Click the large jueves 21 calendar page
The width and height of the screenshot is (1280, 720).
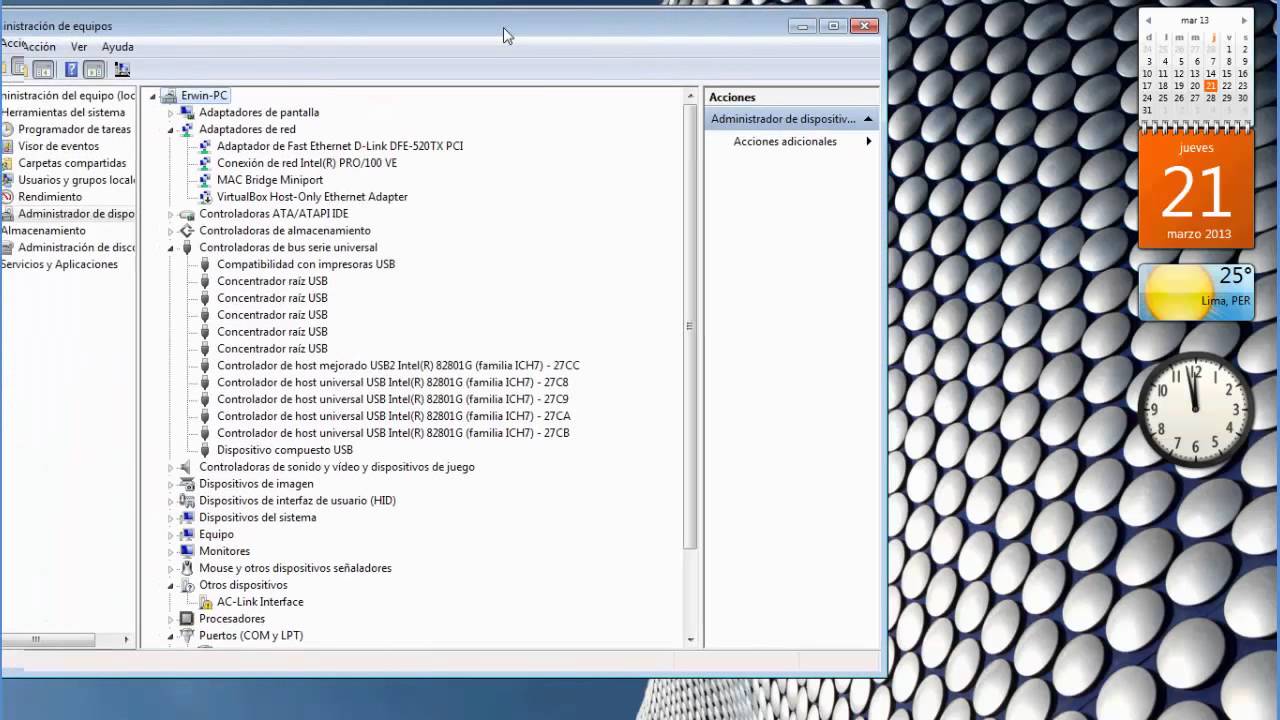tap(1196, 190)
